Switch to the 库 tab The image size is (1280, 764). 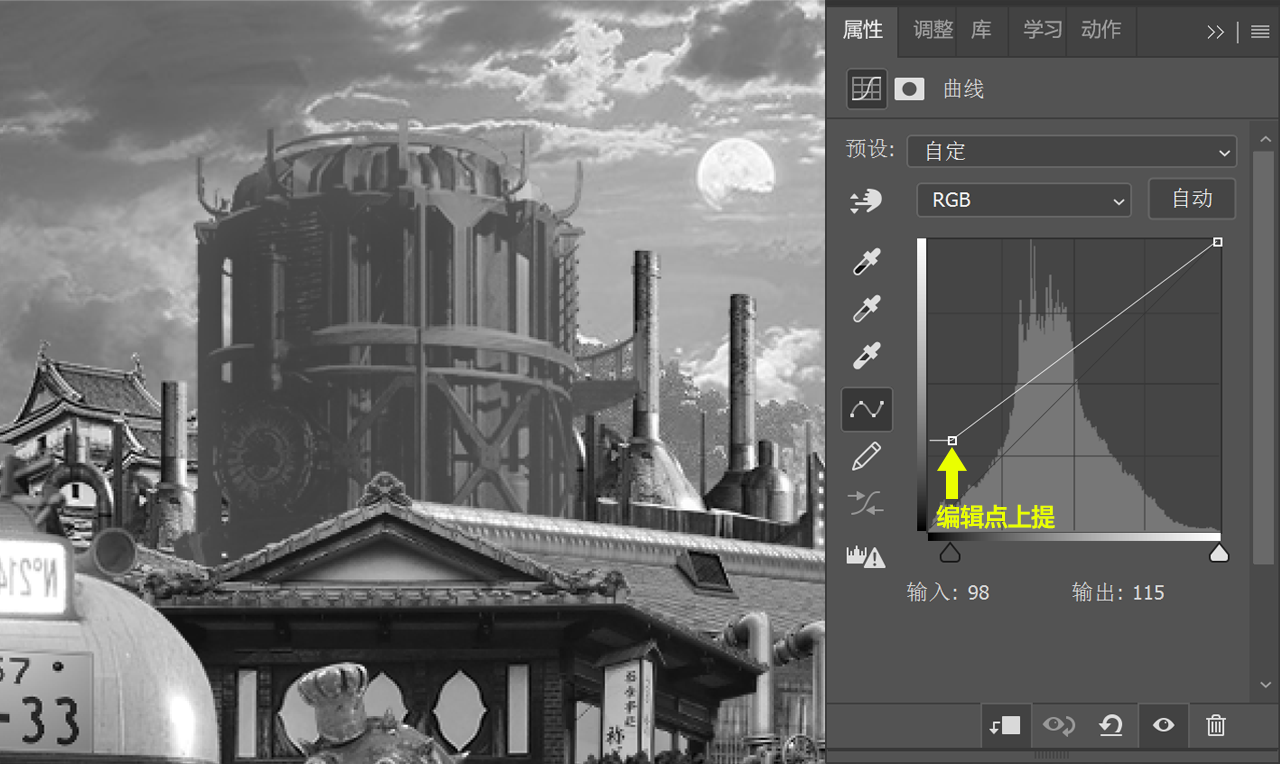point(982,30)
